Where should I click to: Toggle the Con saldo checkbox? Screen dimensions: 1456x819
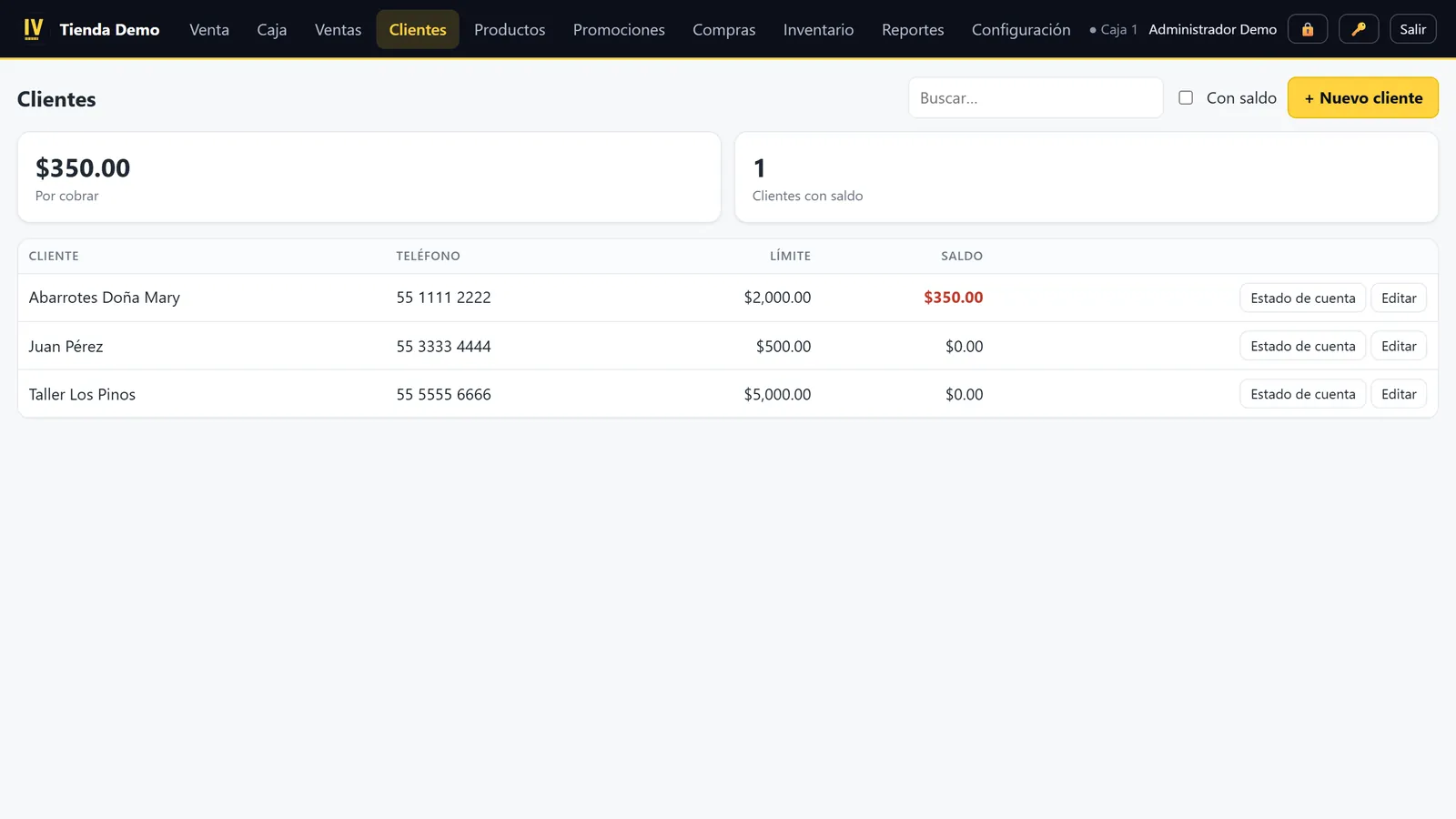[1186, 97]
